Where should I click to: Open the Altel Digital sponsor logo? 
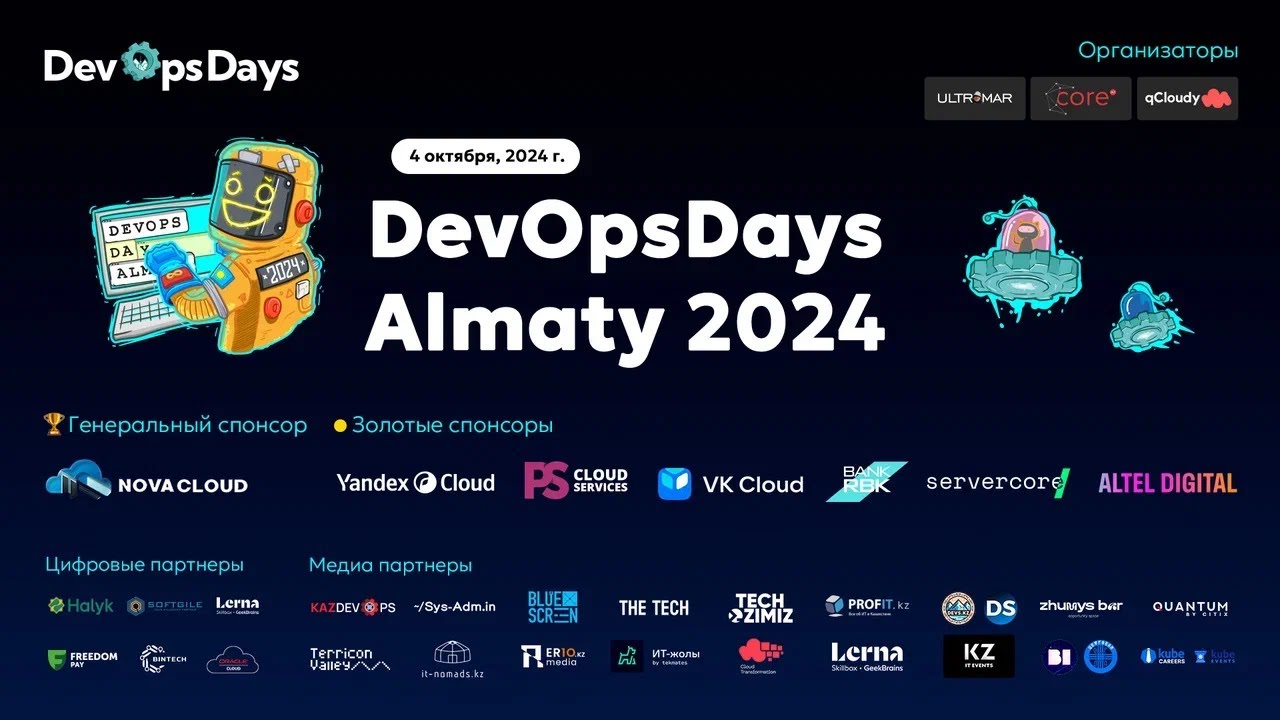click(x=1168, y=483)
